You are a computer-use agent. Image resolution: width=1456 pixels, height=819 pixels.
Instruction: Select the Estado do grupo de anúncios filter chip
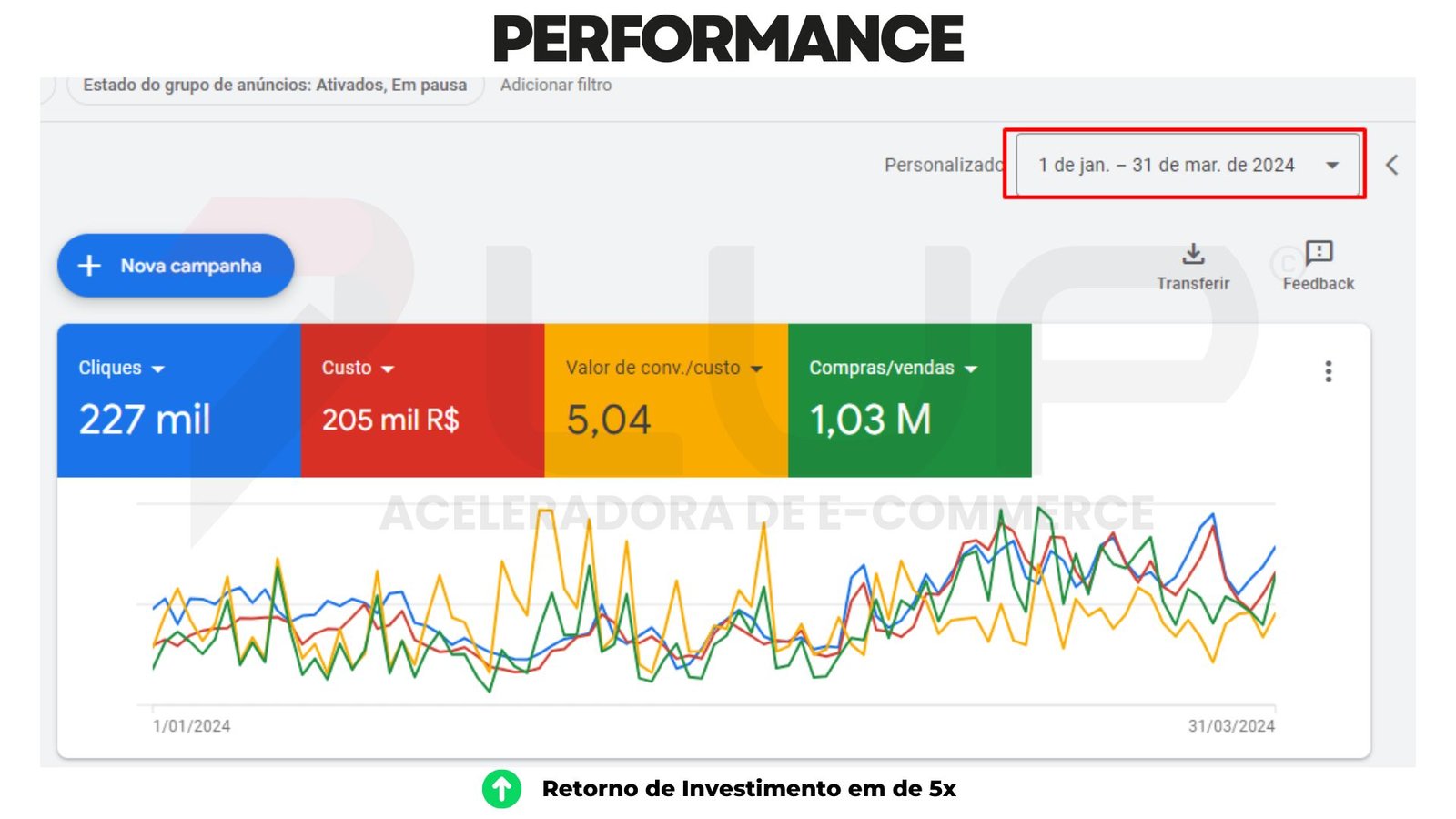tap(275, 86)
